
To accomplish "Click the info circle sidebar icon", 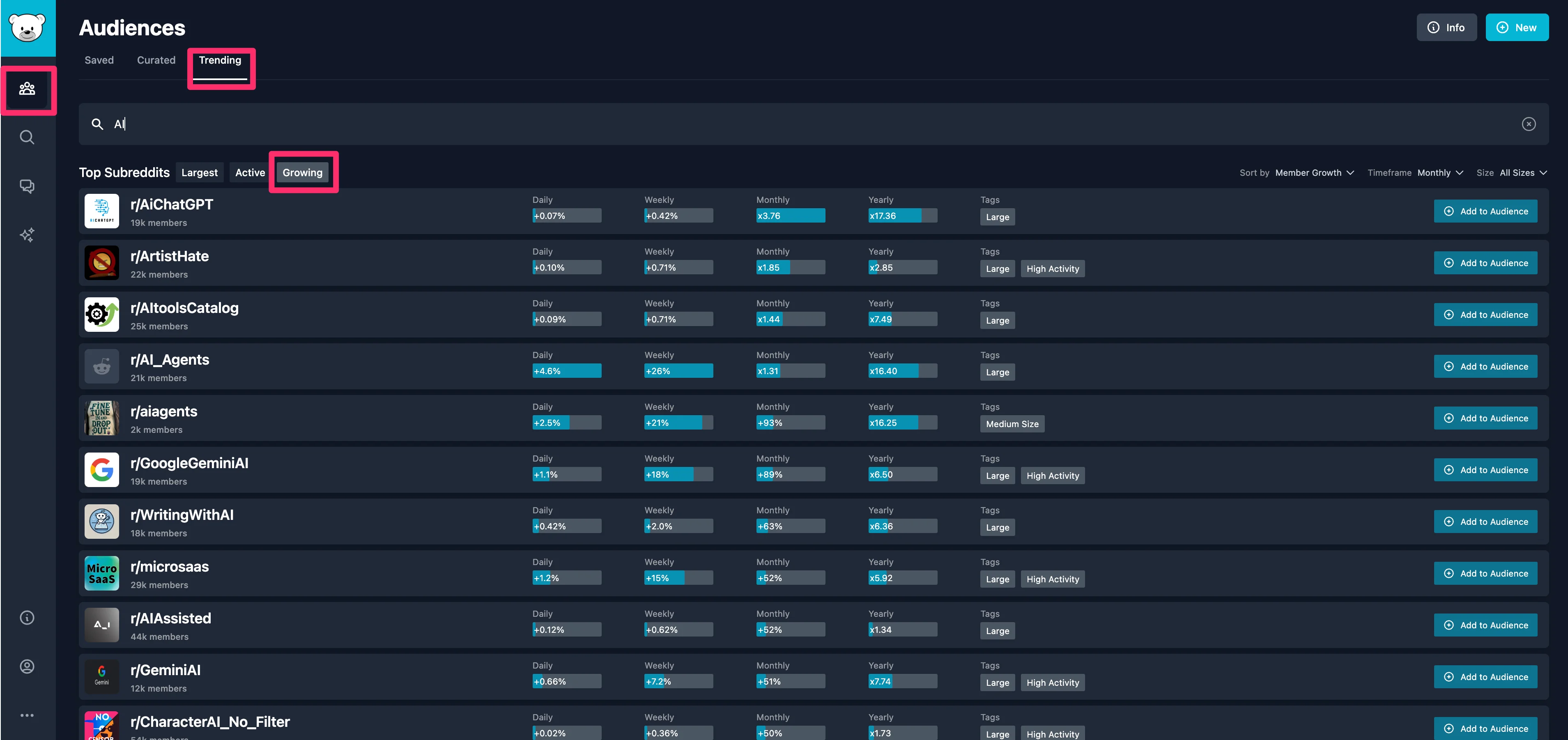I will (28, 618).
